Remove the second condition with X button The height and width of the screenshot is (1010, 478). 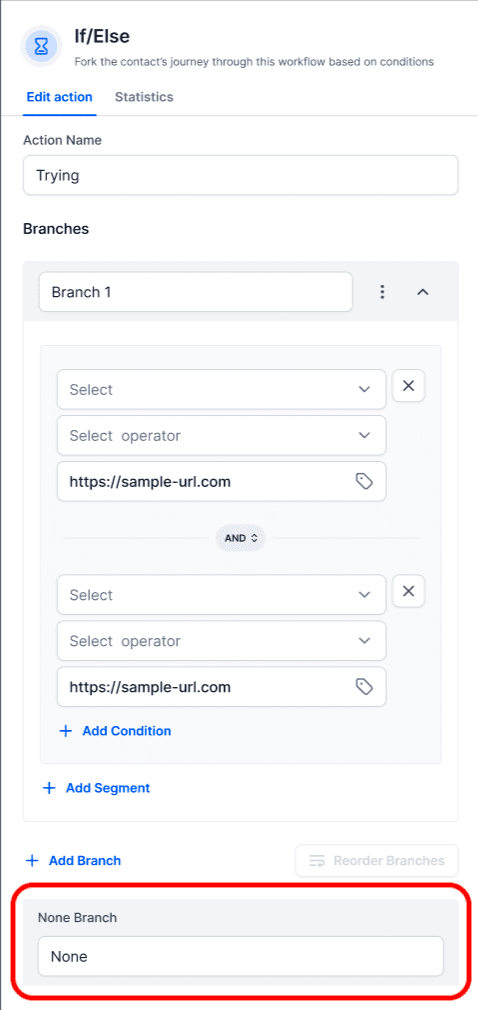pyautogui.click(x=408, y=591)
